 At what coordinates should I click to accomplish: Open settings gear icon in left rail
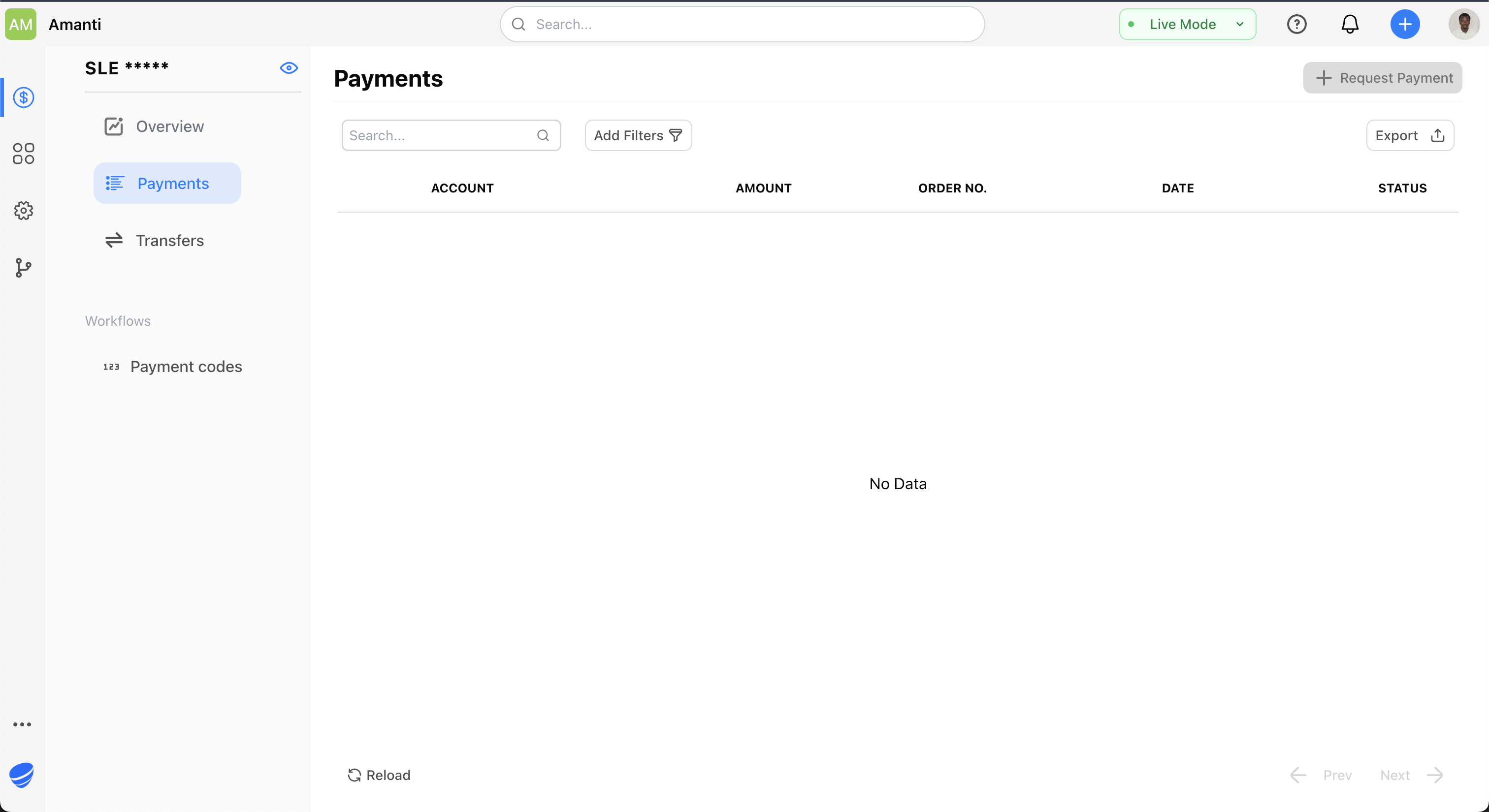point(23,211)
